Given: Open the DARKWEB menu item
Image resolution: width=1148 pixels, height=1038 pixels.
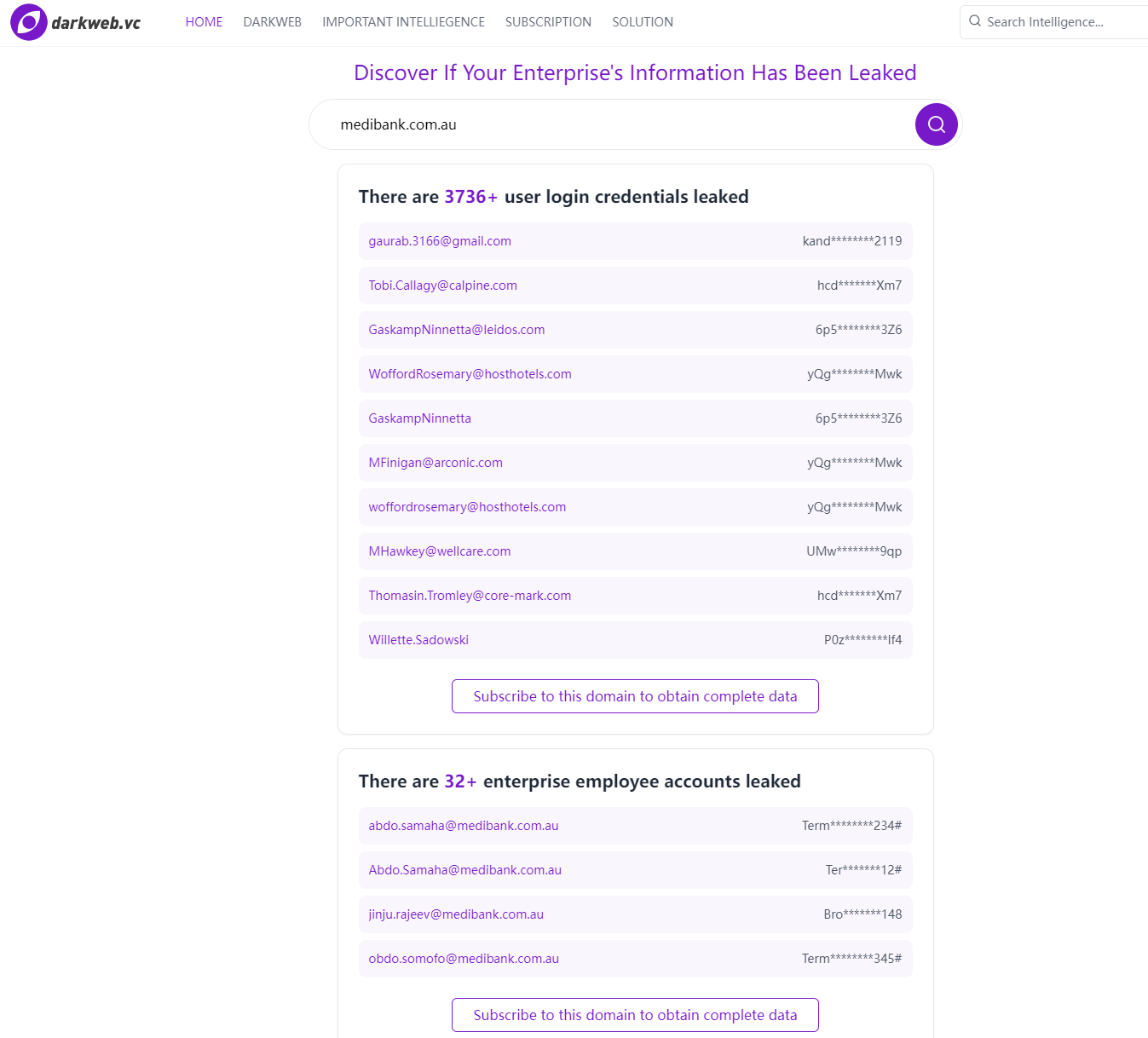Looking at the screenshot, I should (272, 22).
